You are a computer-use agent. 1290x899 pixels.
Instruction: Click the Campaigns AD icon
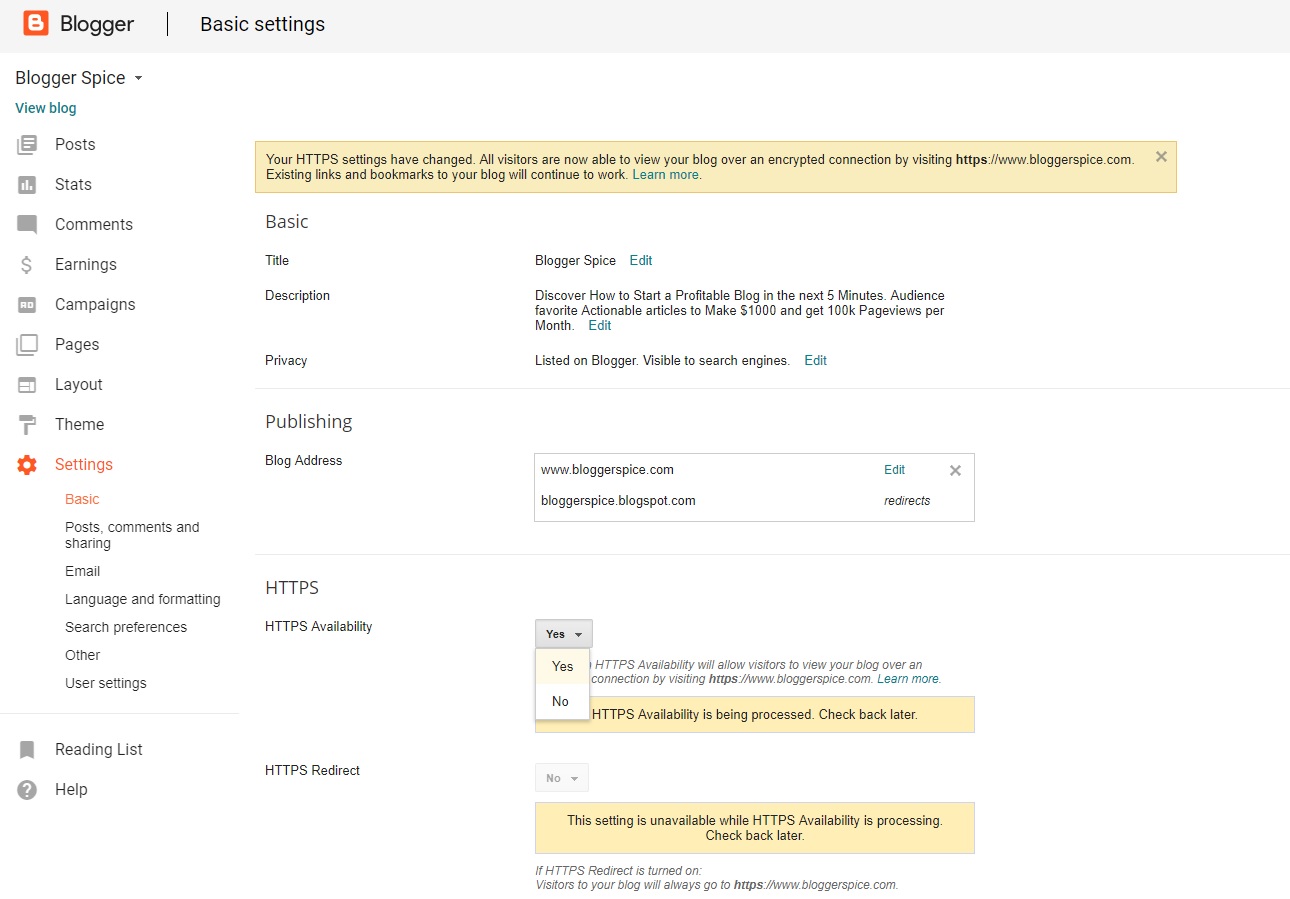[x=27, y=305]
